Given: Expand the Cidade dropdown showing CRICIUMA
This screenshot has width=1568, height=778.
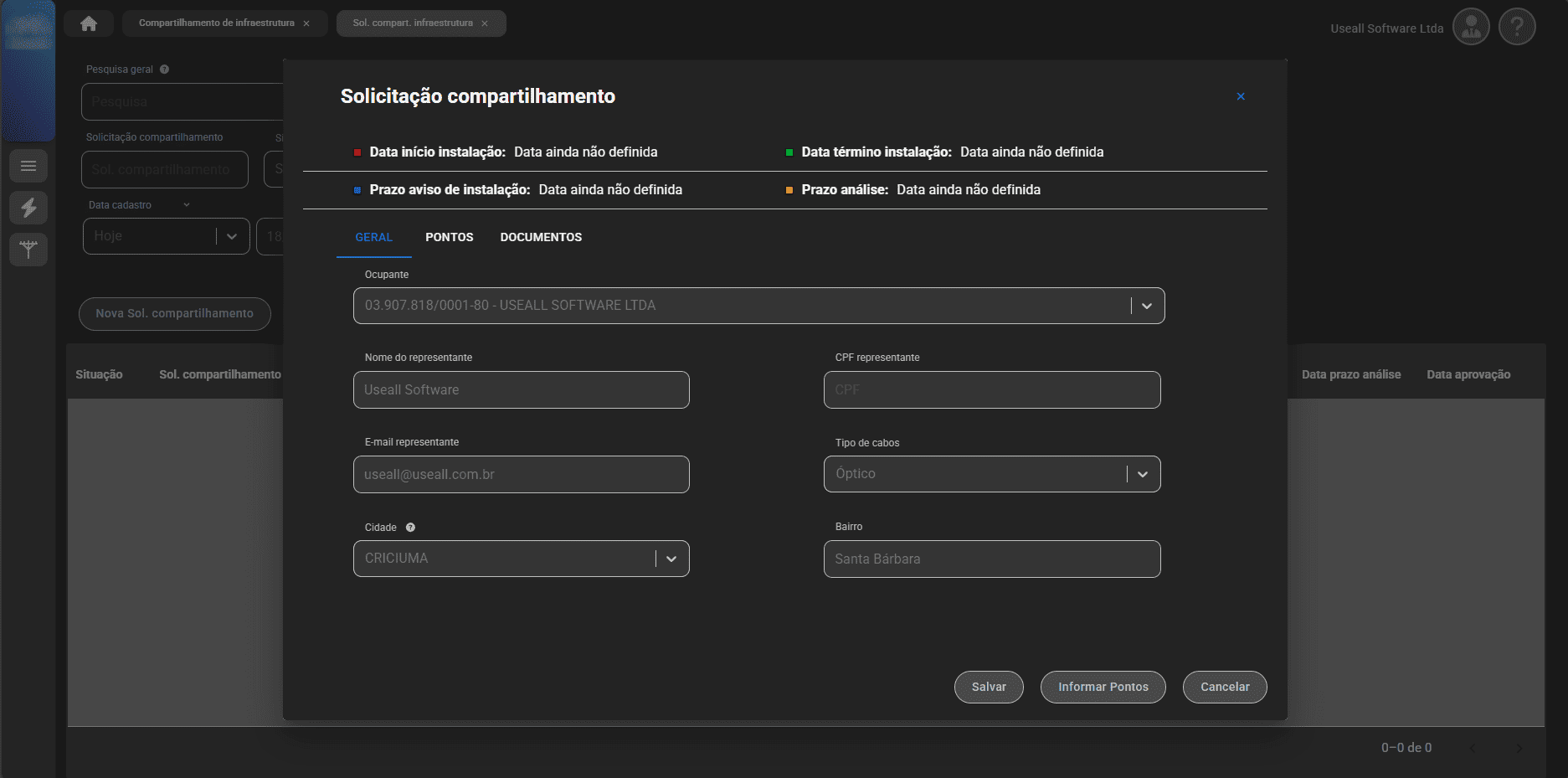Looking at the screenshot, I should coord(671,559).
